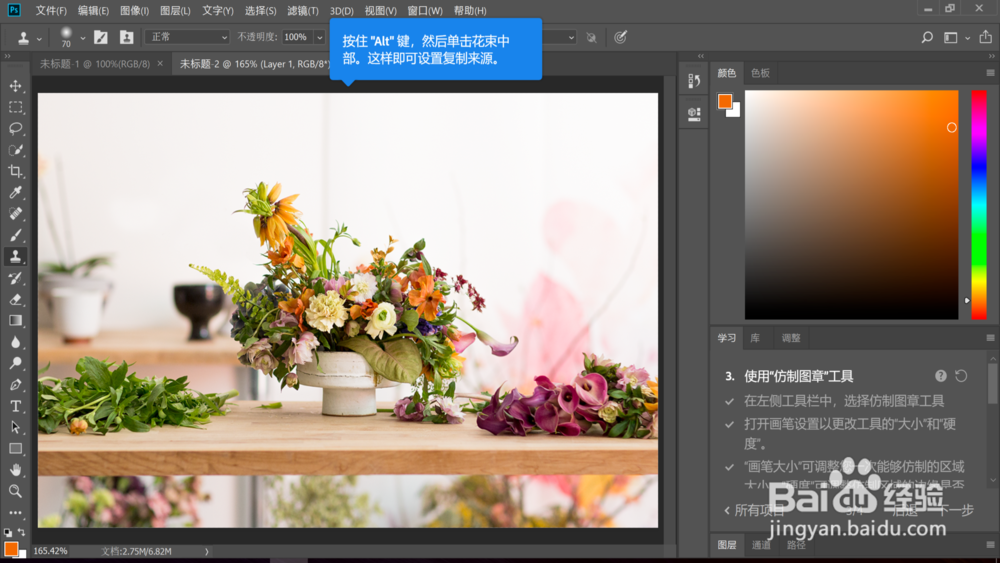1000x563 pixels.
Task: Open the History panel icon
Action: (x=694, y=80)
